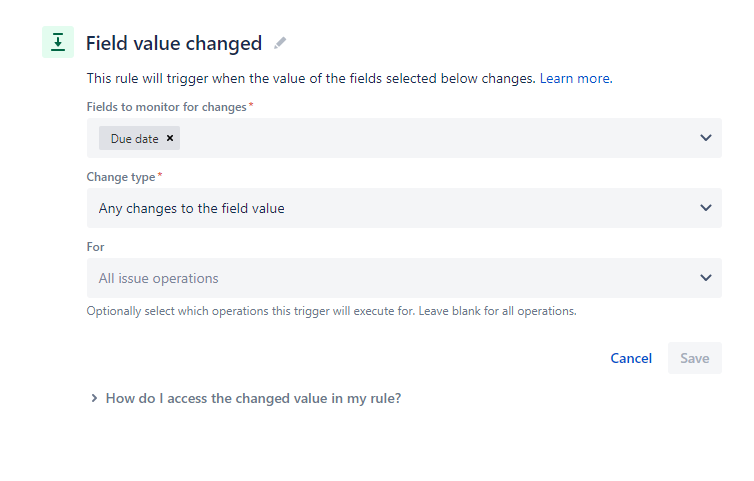Open the Learn more link
The width and height of the screenshot is (754, 481).
point(576,78)
